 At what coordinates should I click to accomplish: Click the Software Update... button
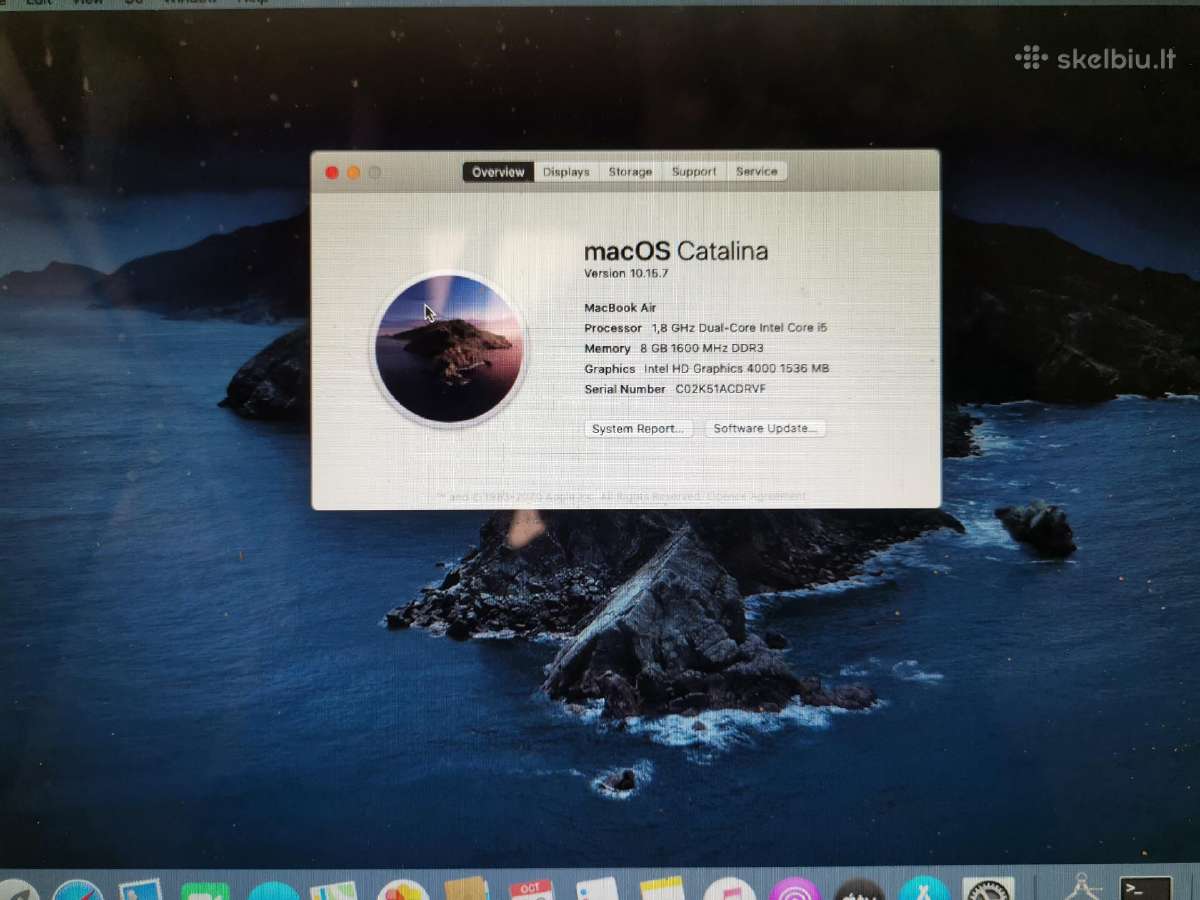point(765,428)
